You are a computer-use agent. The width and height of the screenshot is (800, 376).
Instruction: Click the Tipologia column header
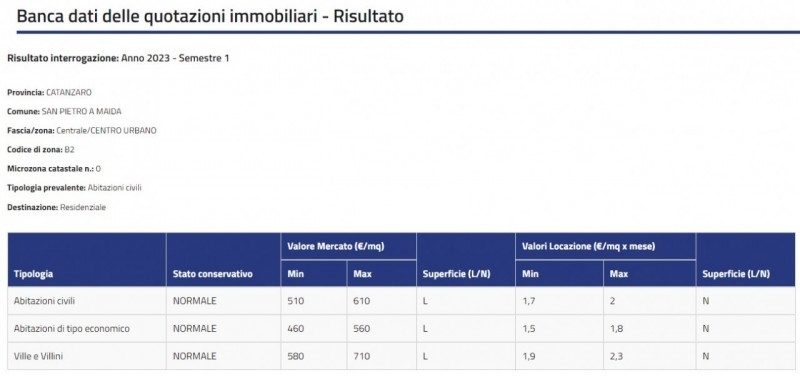pyautogui.click(x=33, y=274)
